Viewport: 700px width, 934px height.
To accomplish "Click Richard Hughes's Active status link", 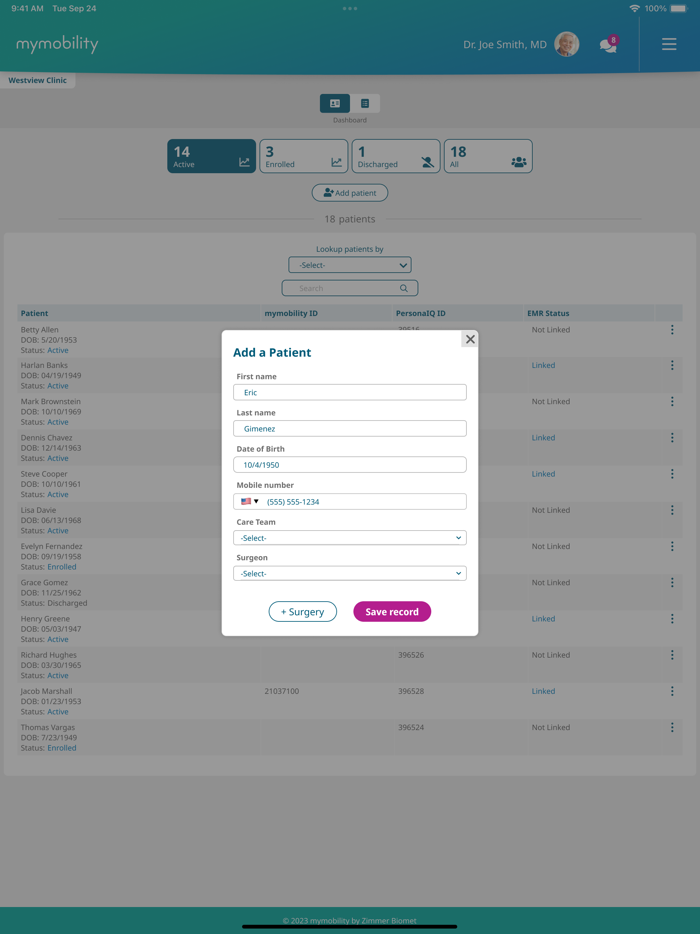I will coord(58,675).
